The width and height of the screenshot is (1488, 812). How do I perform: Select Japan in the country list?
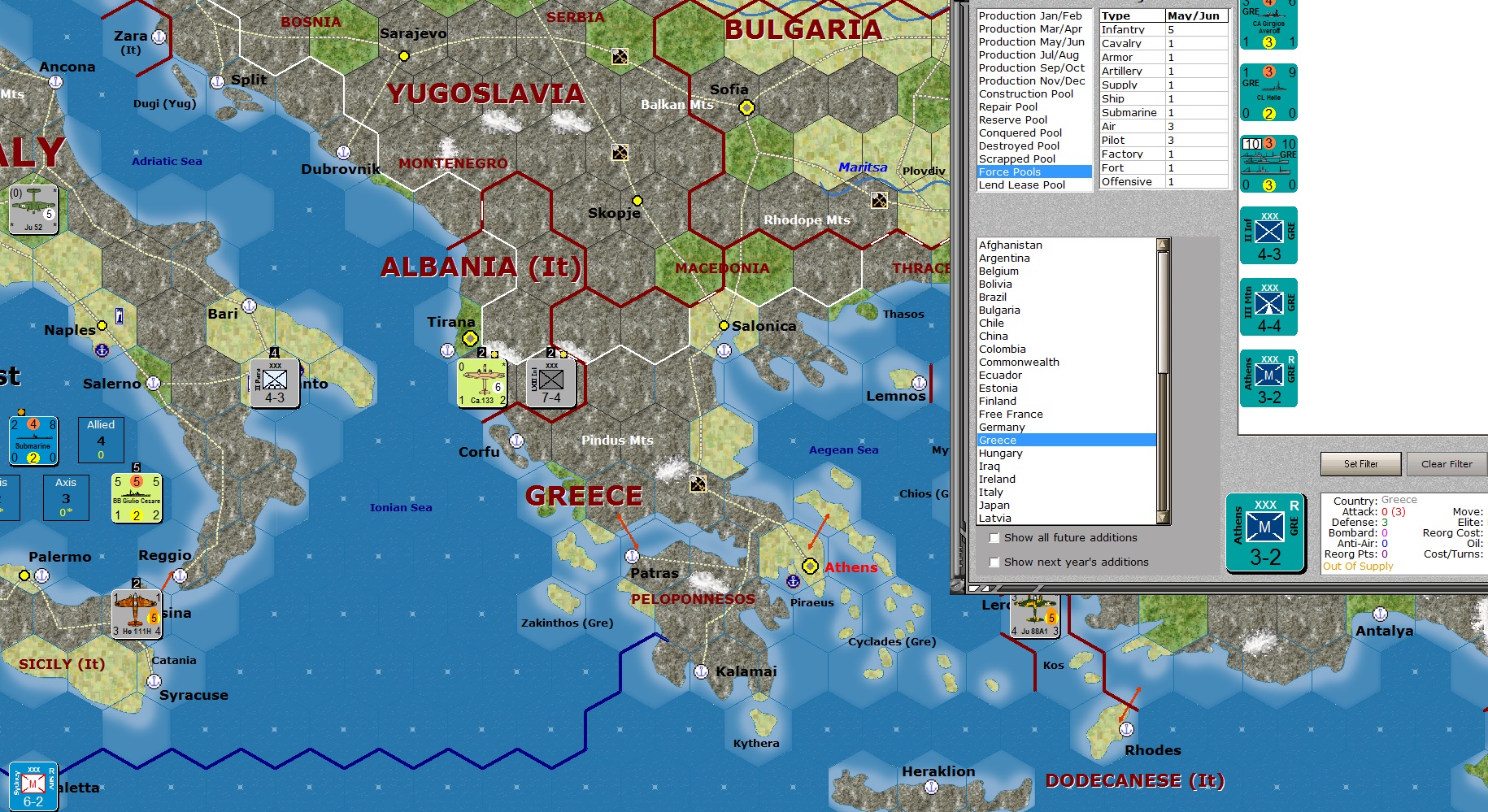point(1066,505)
